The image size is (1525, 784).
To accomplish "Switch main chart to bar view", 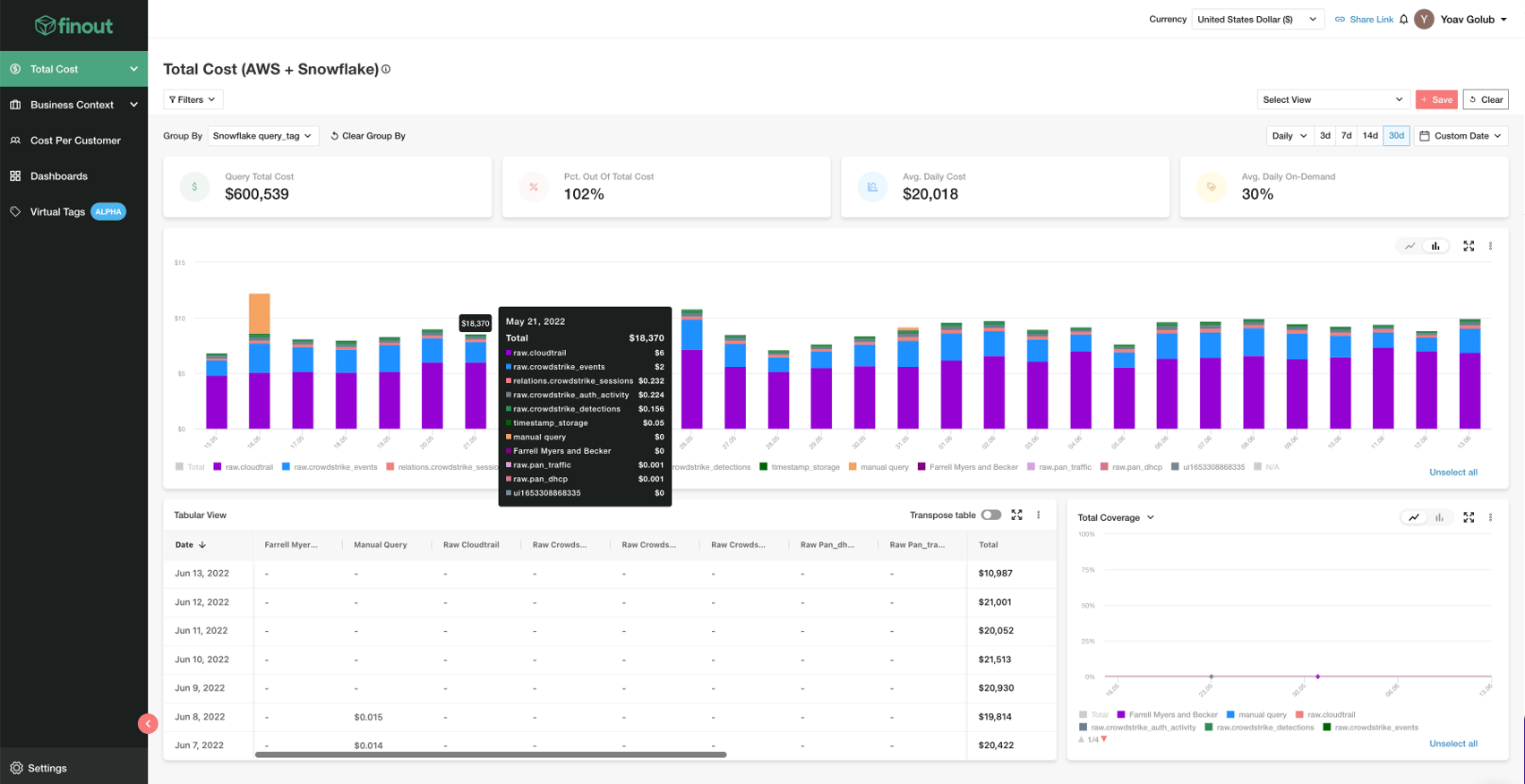I will point(1435,246).
